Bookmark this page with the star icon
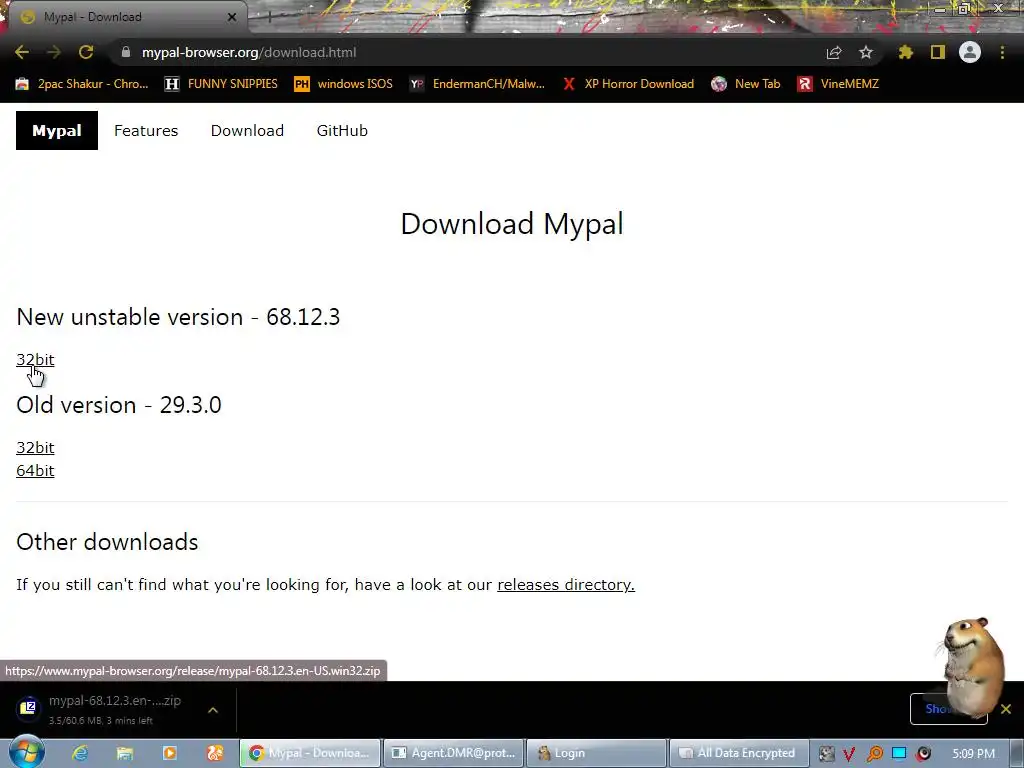The width and height of the screenshot is (1024, 768). pos(866,52)
